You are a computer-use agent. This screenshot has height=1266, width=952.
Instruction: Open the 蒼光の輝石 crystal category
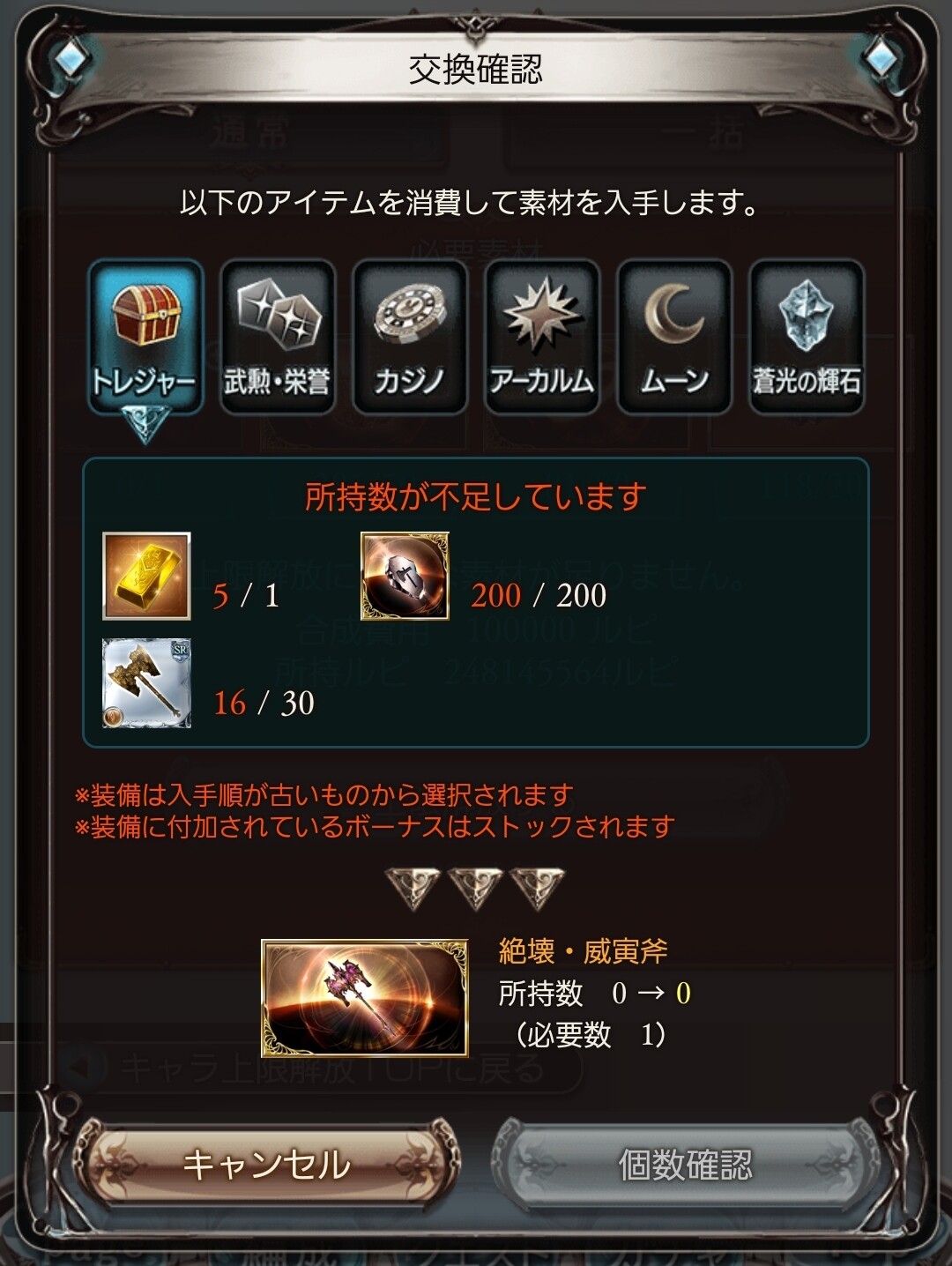pos(807,336)
